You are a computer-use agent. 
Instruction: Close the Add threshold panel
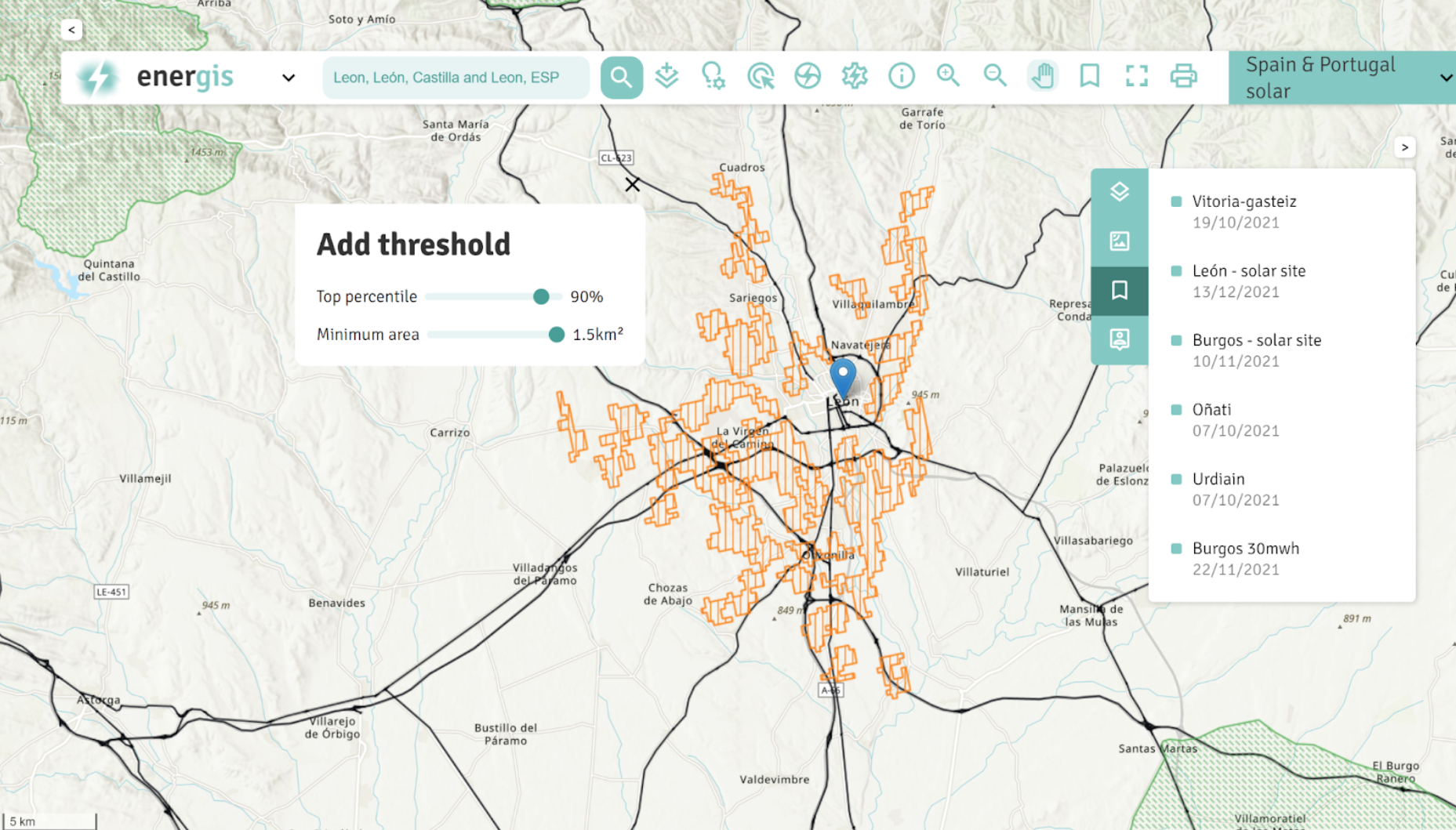[x=633, y=185]
